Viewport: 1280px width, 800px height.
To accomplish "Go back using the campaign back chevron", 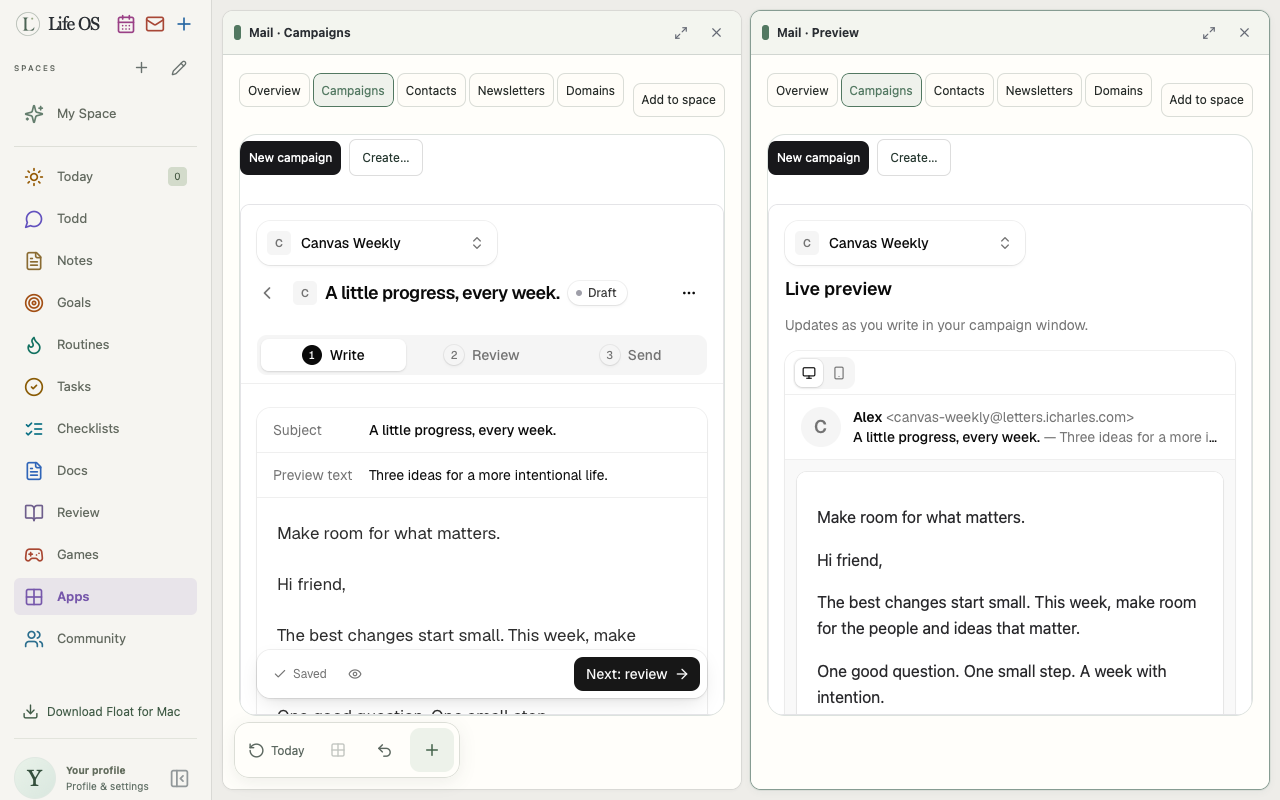I will tap(267, 293).
